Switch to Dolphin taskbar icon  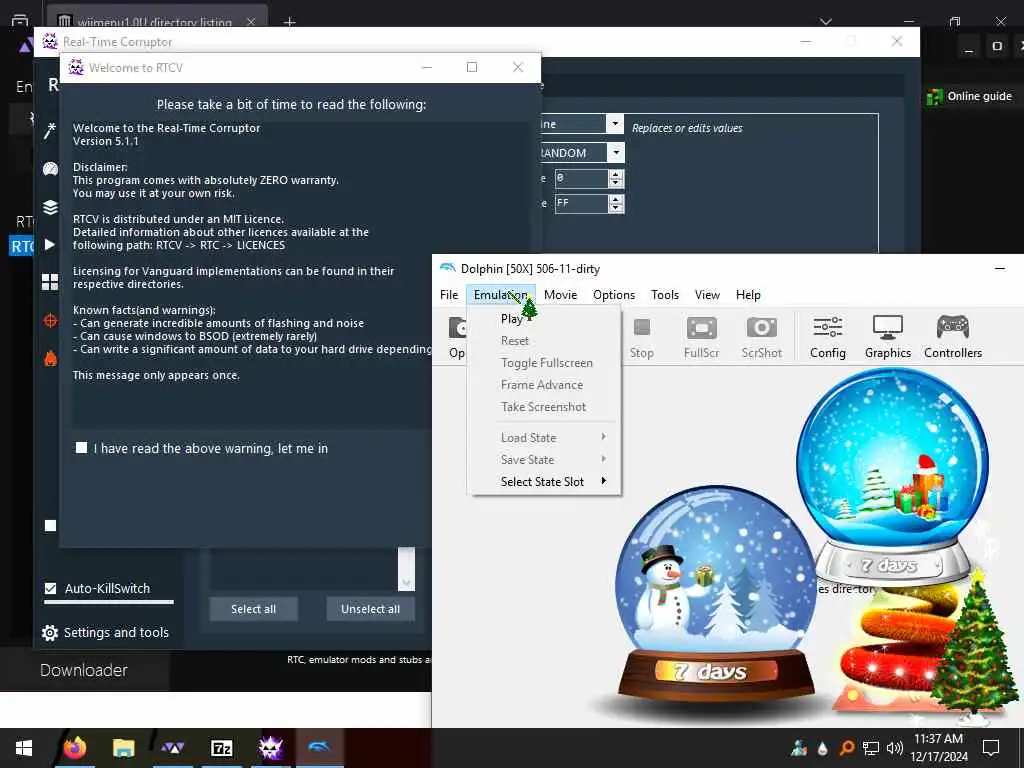[319, 748]
